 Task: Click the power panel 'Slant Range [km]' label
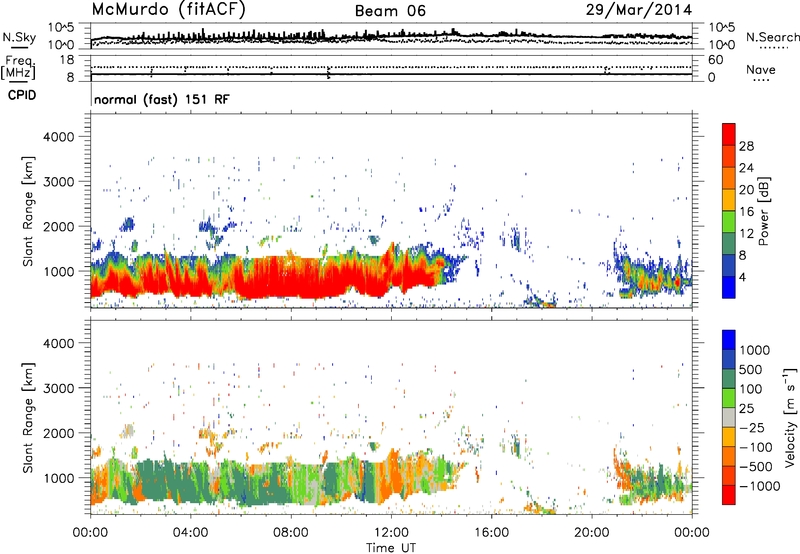pyautogui.click(x=28, y=211)
